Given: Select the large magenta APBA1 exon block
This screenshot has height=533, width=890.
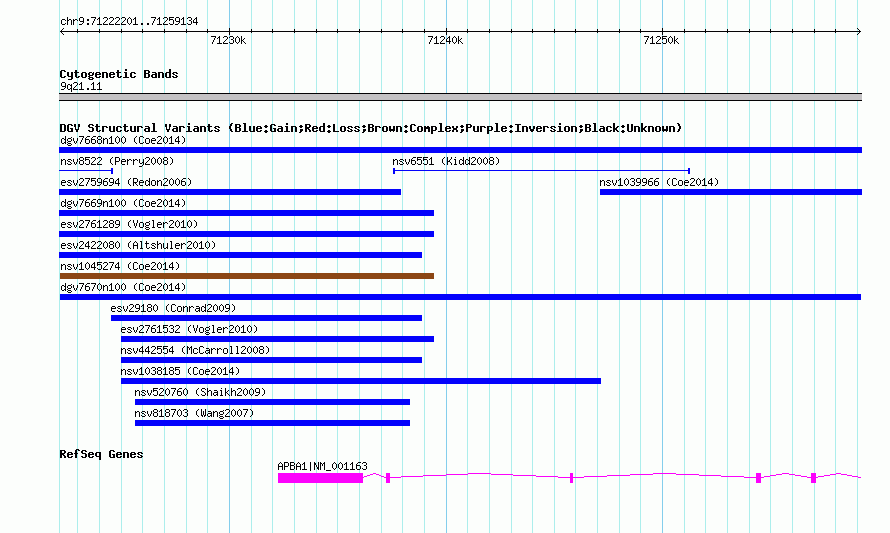Looking at the screenshot, I should point(320,478).
